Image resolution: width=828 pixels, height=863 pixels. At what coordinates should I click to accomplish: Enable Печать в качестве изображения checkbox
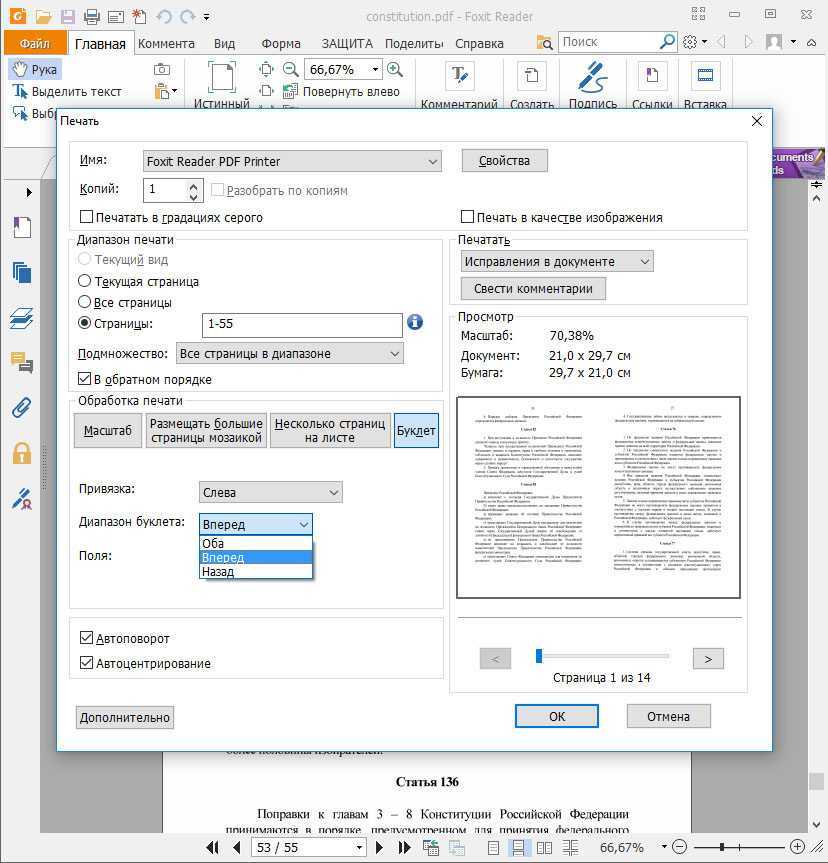pyautogui.click(x=467, y=217)
